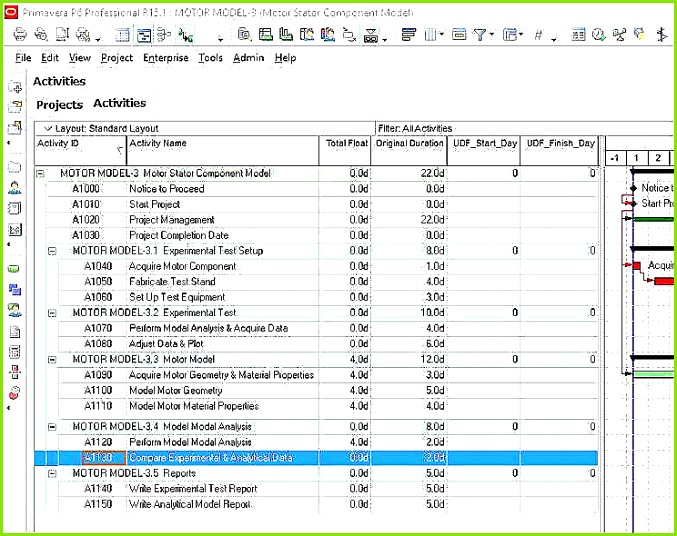Screen dimensions: 677x536
Task: Switch to the Projects tab
Action: 60,105
